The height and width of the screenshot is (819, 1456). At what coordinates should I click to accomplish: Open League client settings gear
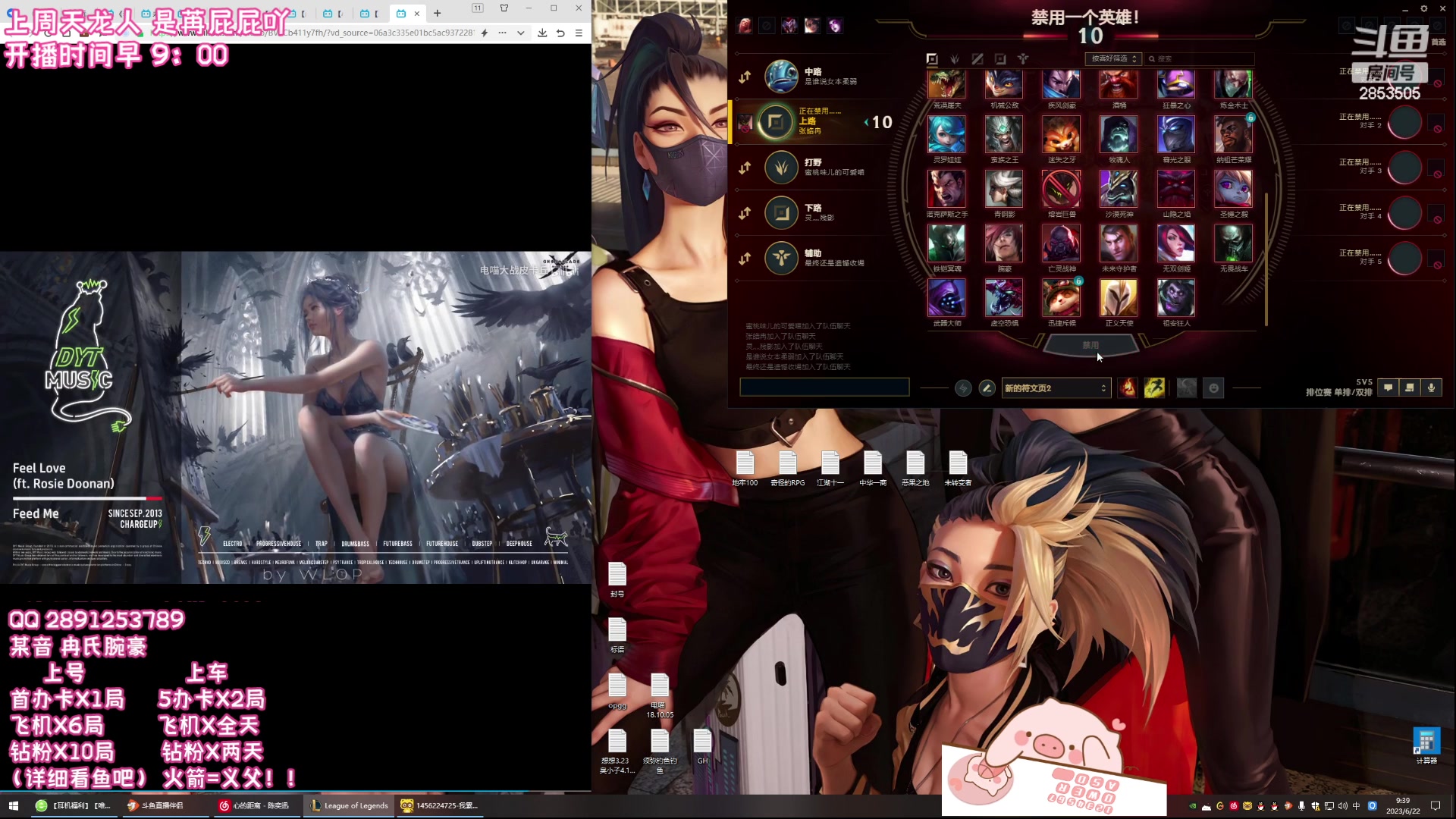[x=1424, y=9]
